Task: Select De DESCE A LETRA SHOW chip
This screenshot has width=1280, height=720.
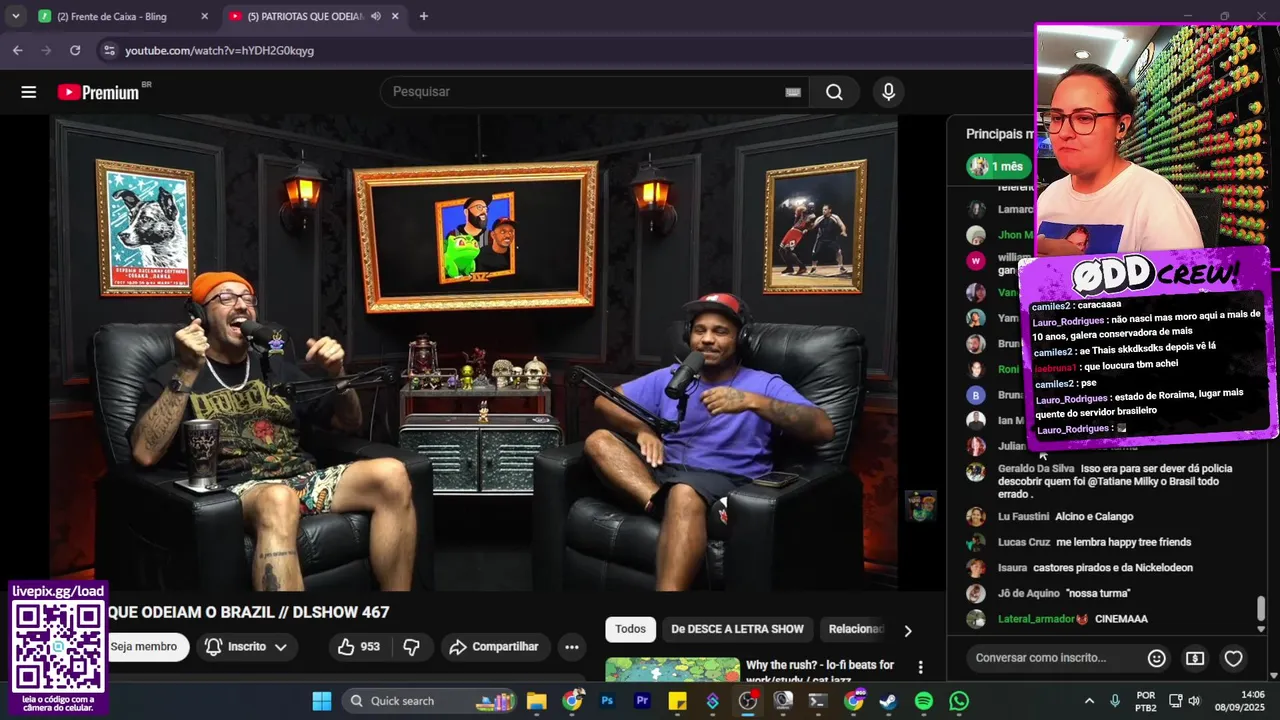Action: (737, 629)
